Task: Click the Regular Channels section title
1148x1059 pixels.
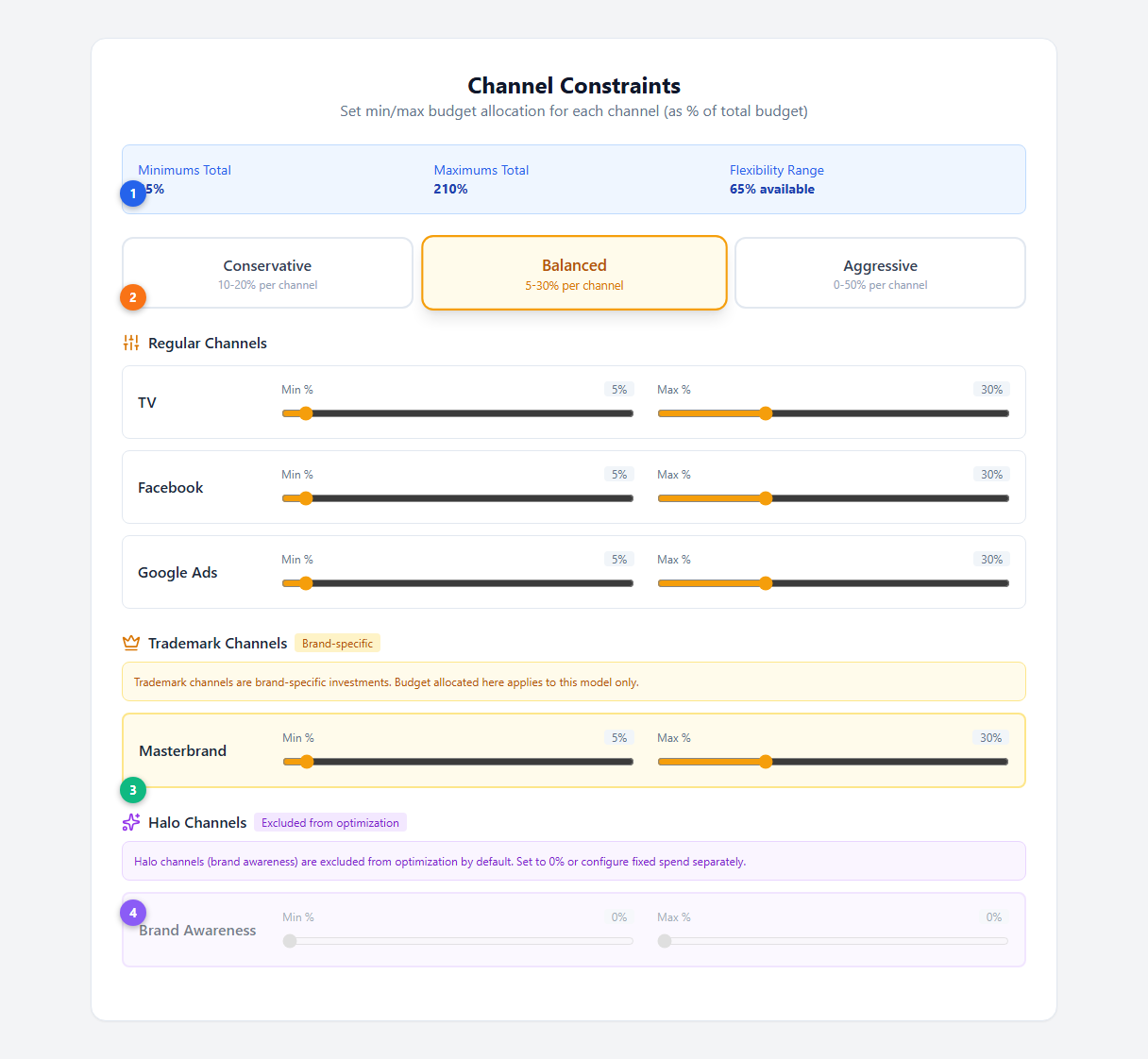Action: coord(208,343)
